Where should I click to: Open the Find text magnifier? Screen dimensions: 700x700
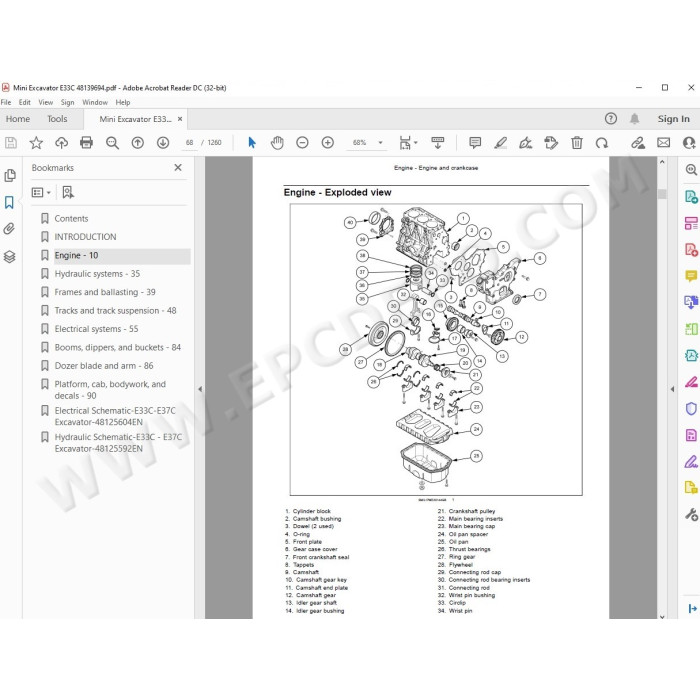click(x=112, y=143)
